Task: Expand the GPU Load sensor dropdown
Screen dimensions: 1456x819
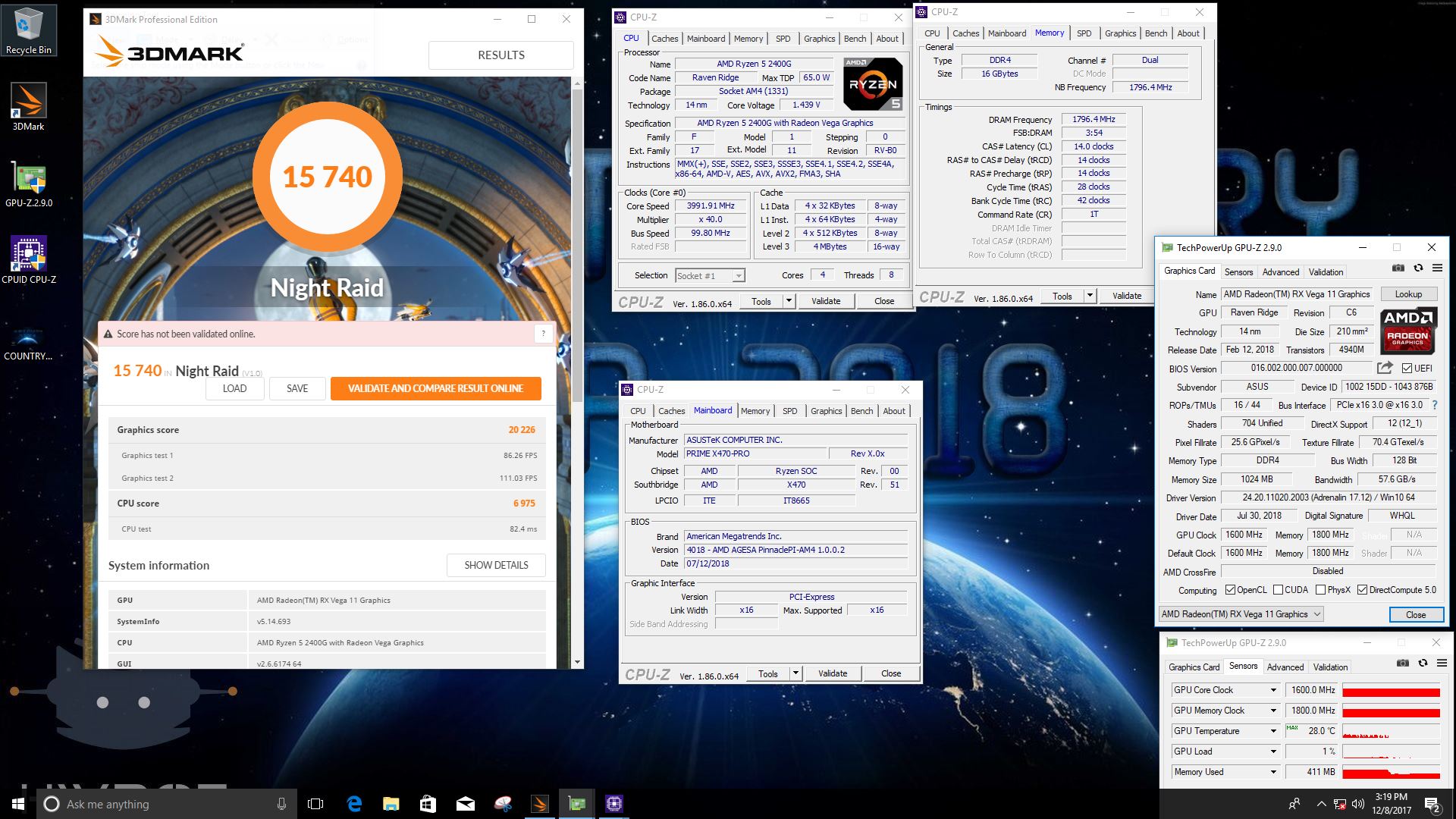Action: (1273, 752)
